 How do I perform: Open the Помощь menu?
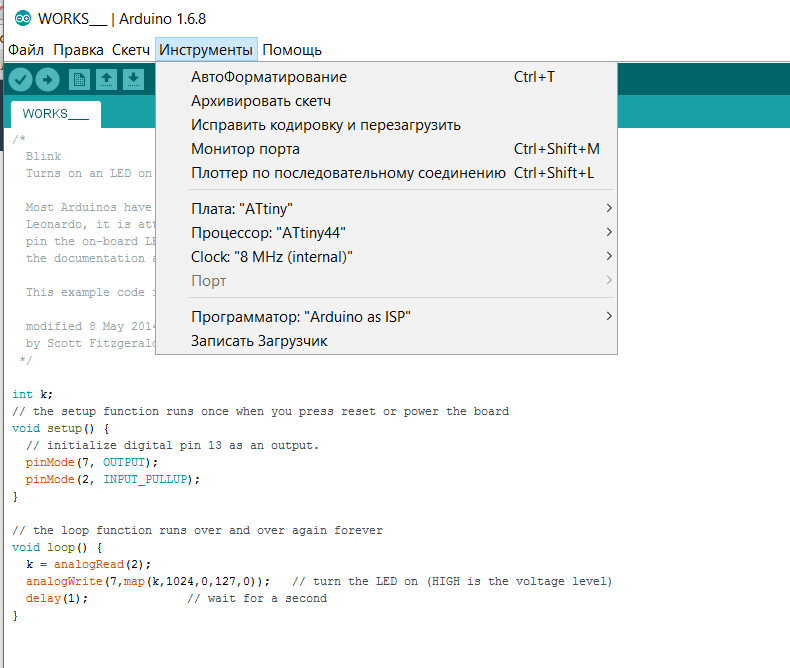click(292, 50)
